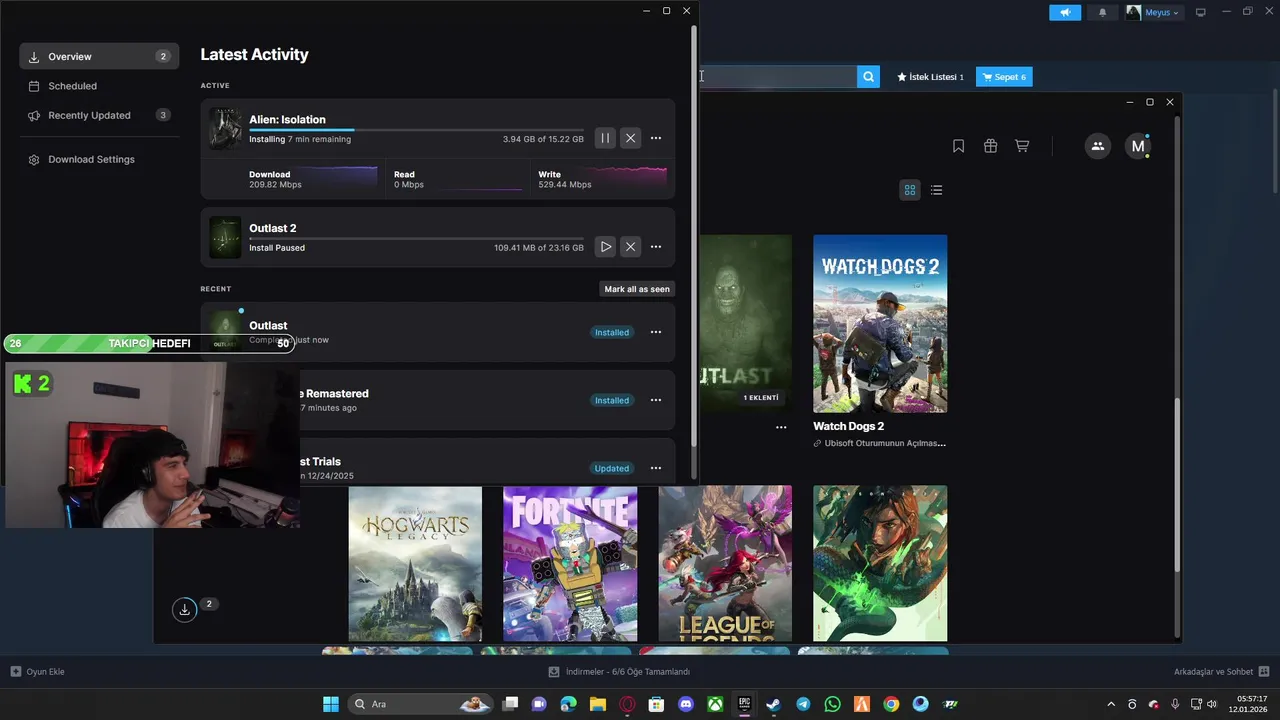Open the Windows Start menu
The image size is (1280, 720).
[x=330, y=704]
